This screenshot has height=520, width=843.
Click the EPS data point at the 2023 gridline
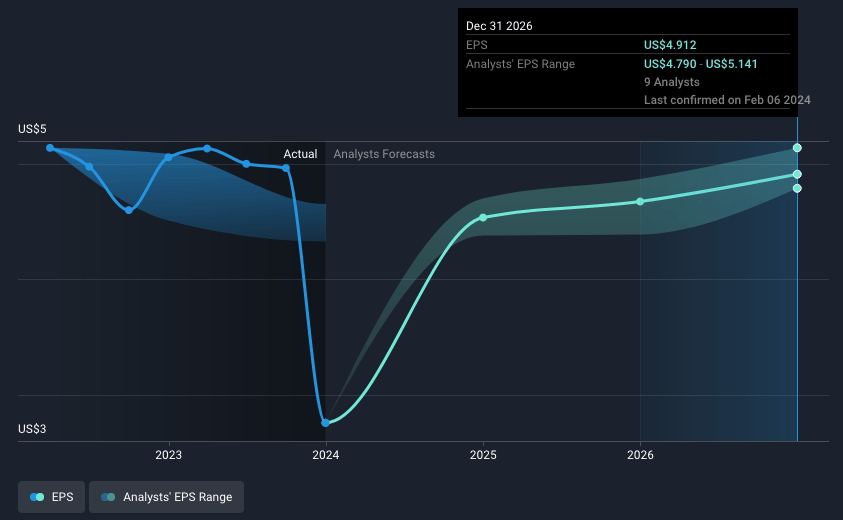coord(168,157)
